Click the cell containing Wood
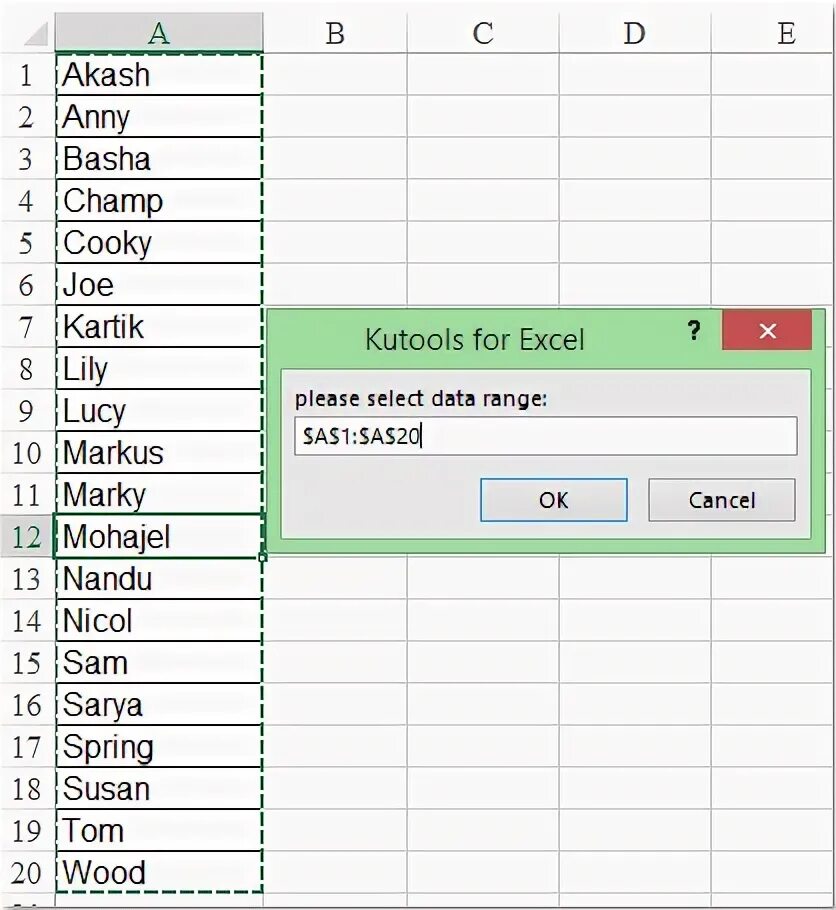Viewport: 836px width, 910px height. coord(159,872)
